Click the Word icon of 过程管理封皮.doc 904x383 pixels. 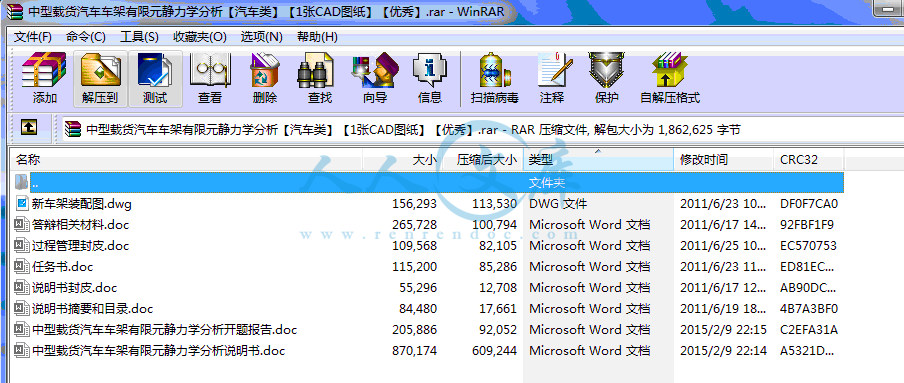[22, 245]
